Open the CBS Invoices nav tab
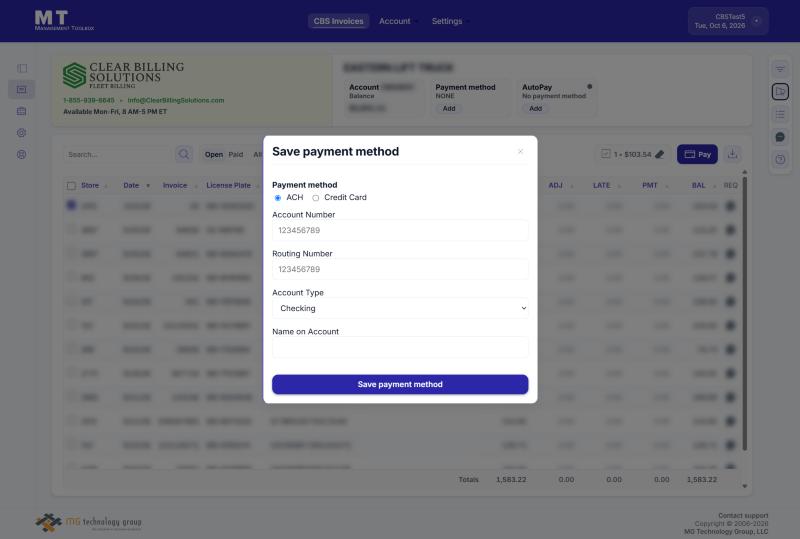This screenshot has width=800, height=539. tap(338, 21)
